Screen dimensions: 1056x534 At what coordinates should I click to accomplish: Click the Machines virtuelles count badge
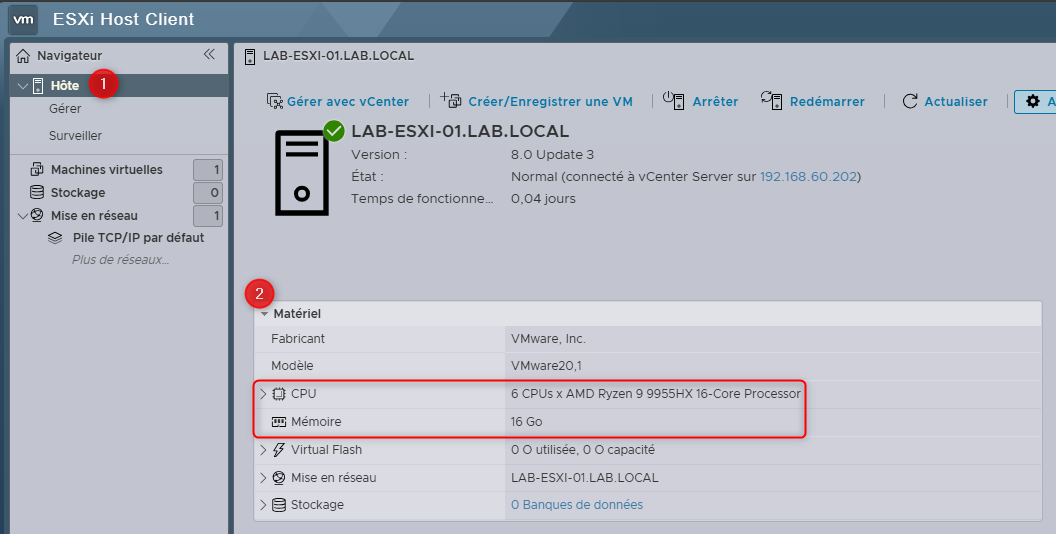tap(208, 170)
